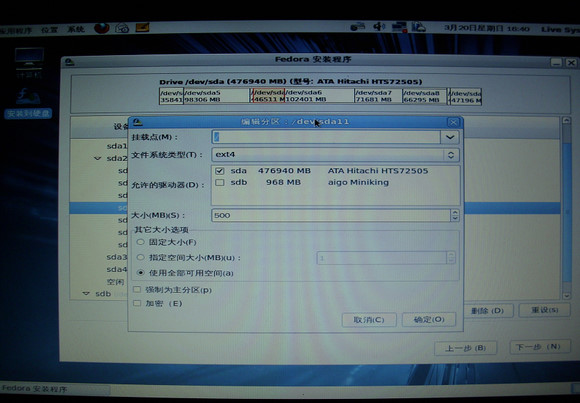Launch Firefox from the top panel
The height and width of the screenshot is (403, 580).
[x=101, y=28]
